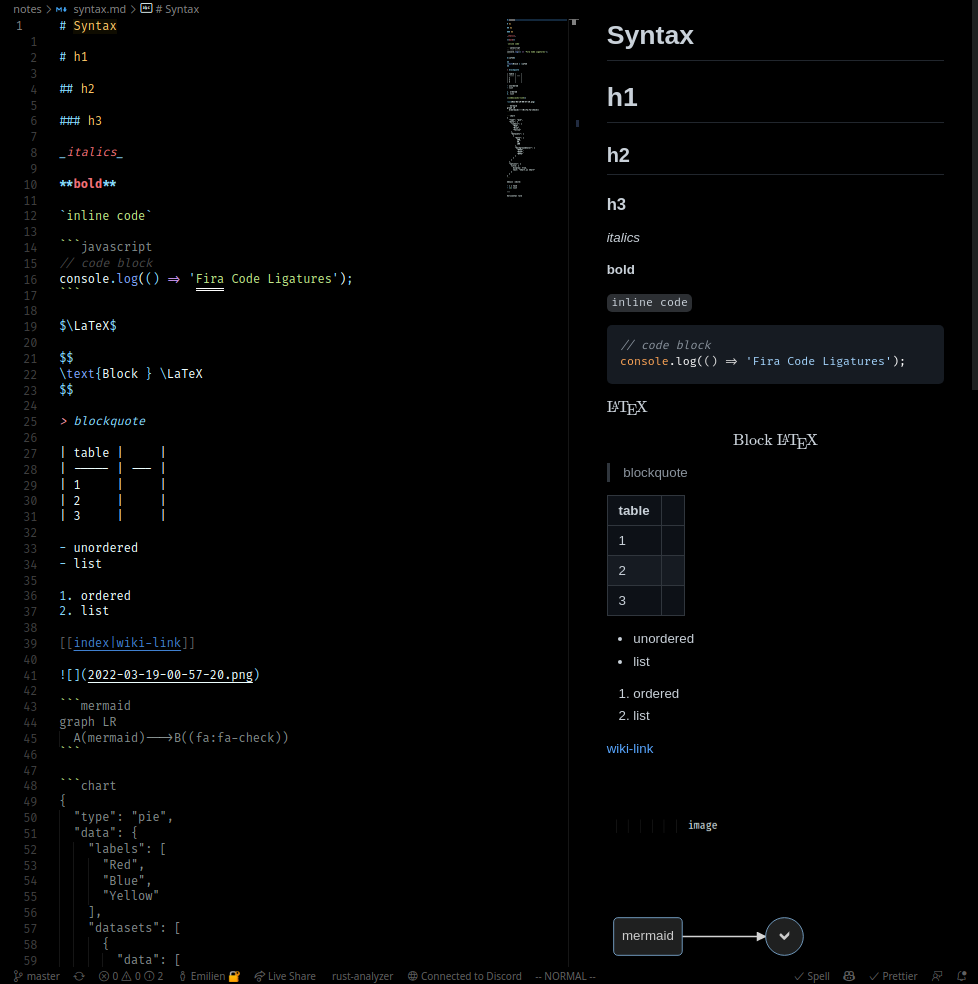Click the preview pane vertical scrollbar
978x984 pixels.
pyautogui.click(x=974, y=195)
